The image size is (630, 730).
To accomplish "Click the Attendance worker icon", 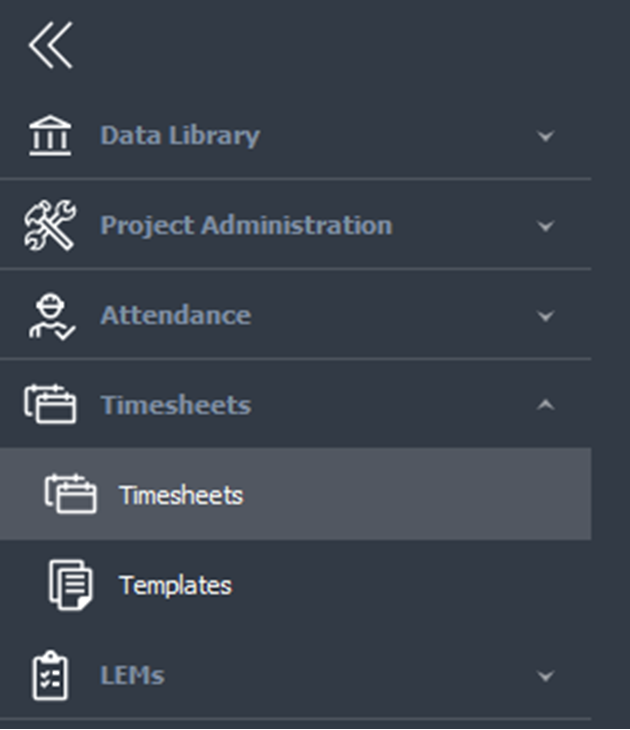I will (x=52, y=316).
